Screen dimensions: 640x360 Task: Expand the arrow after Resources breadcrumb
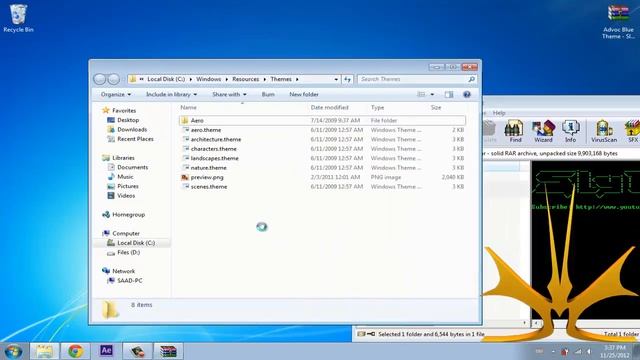[264, 79]
